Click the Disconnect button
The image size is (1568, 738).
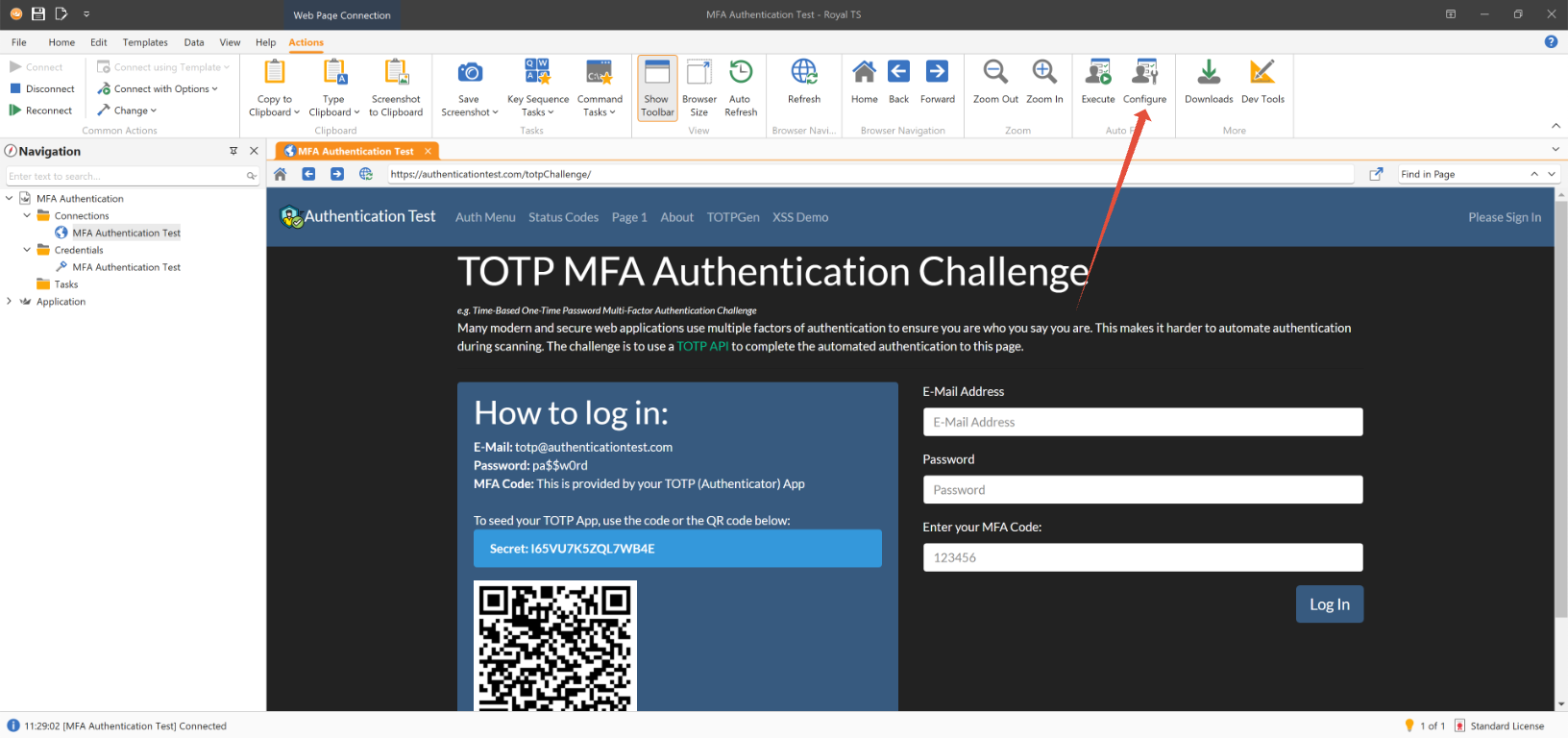point(42,88)
